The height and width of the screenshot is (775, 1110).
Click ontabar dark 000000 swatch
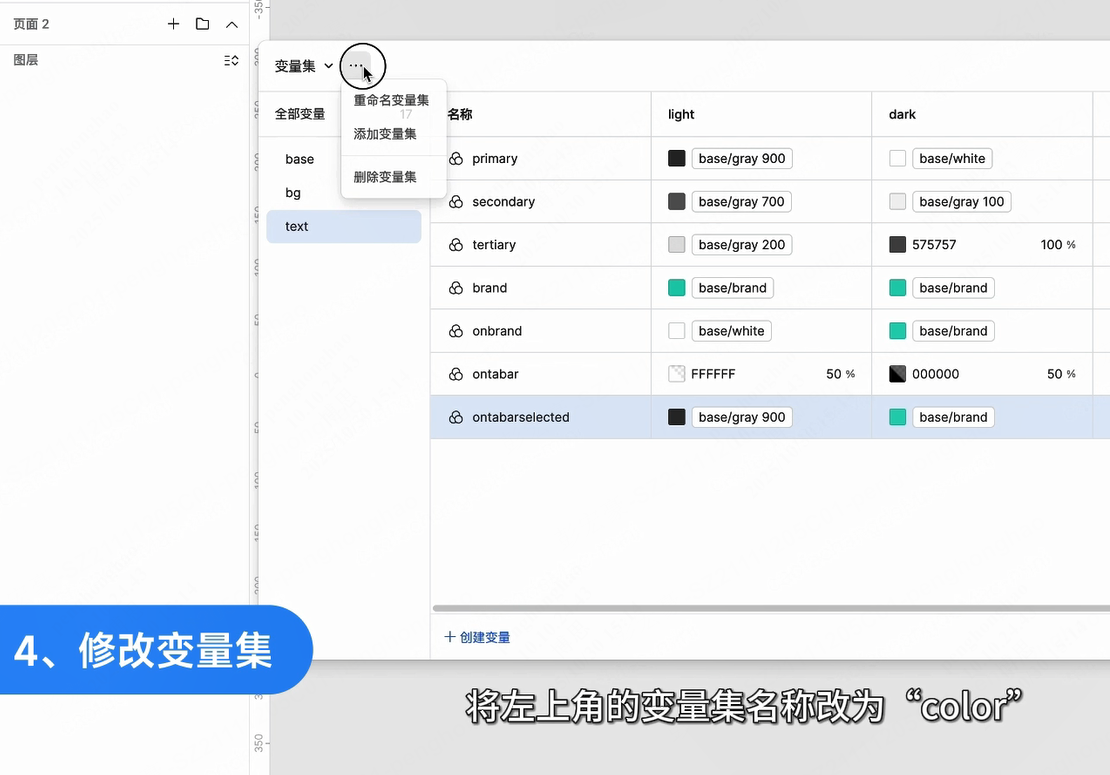898,374
